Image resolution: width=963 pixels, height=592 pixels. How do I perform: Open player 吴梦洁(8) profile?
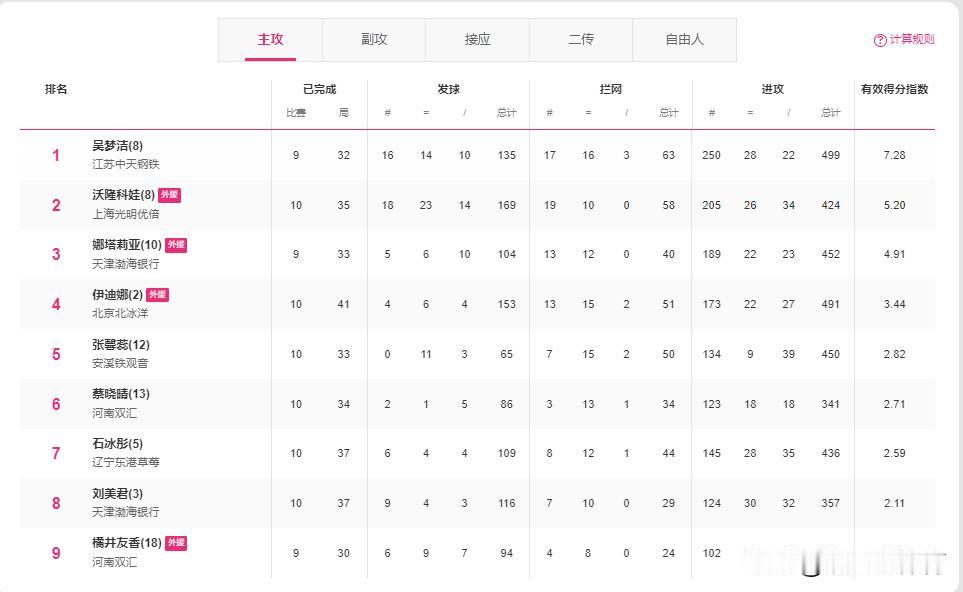point(117,146)
